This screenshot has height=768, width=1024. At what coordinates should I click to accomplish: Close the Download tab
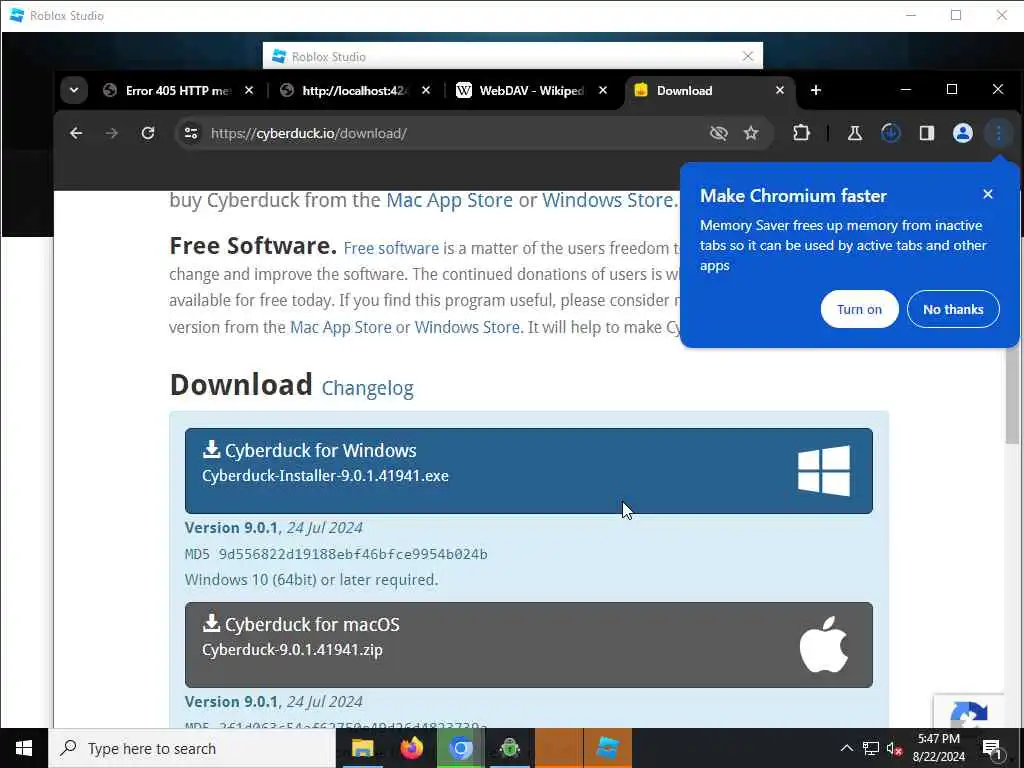(780, 90)
